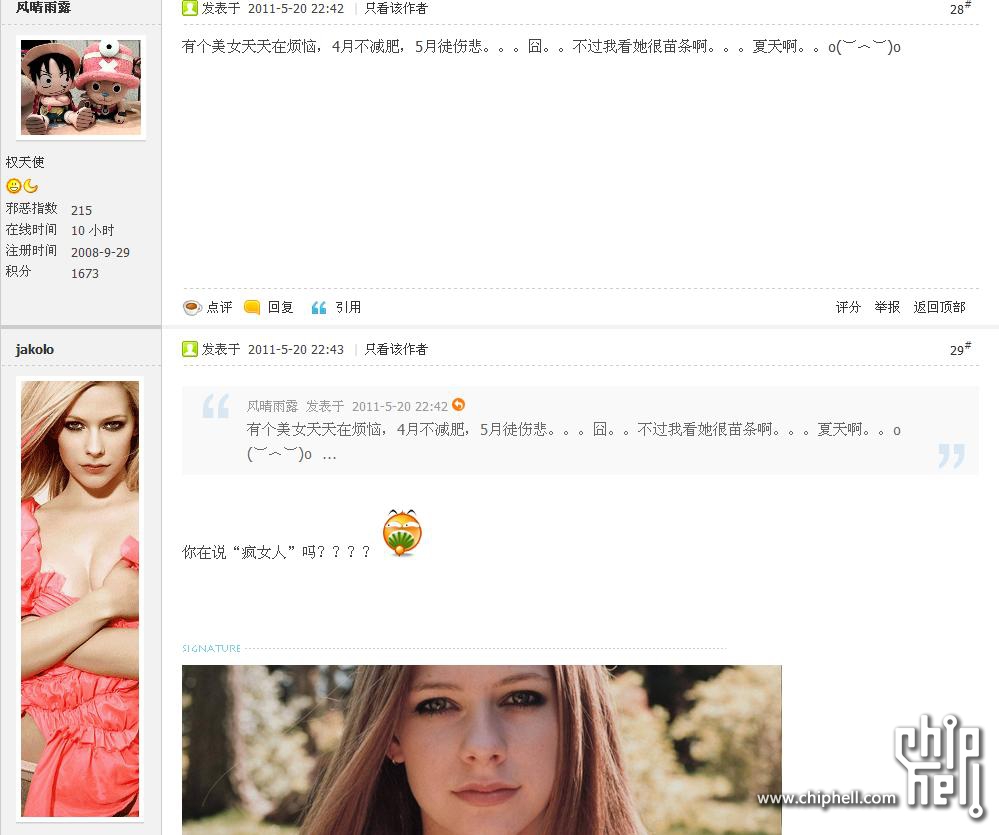Click the text 你在说“疯女人”吗？？？？

276,552
